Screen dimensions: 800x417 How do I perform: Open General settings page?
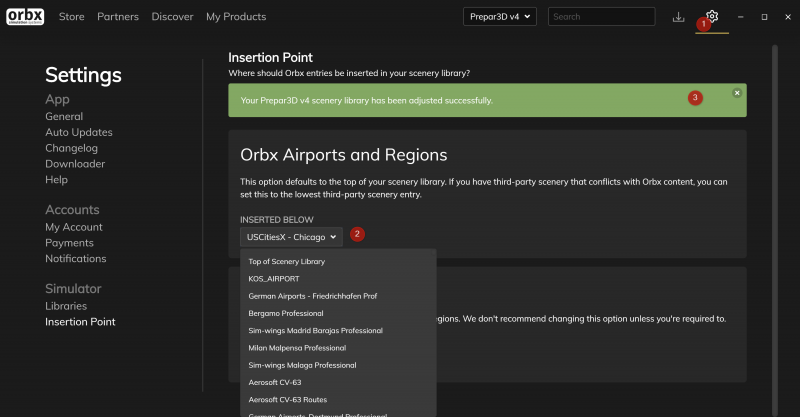tap(64, 116)
